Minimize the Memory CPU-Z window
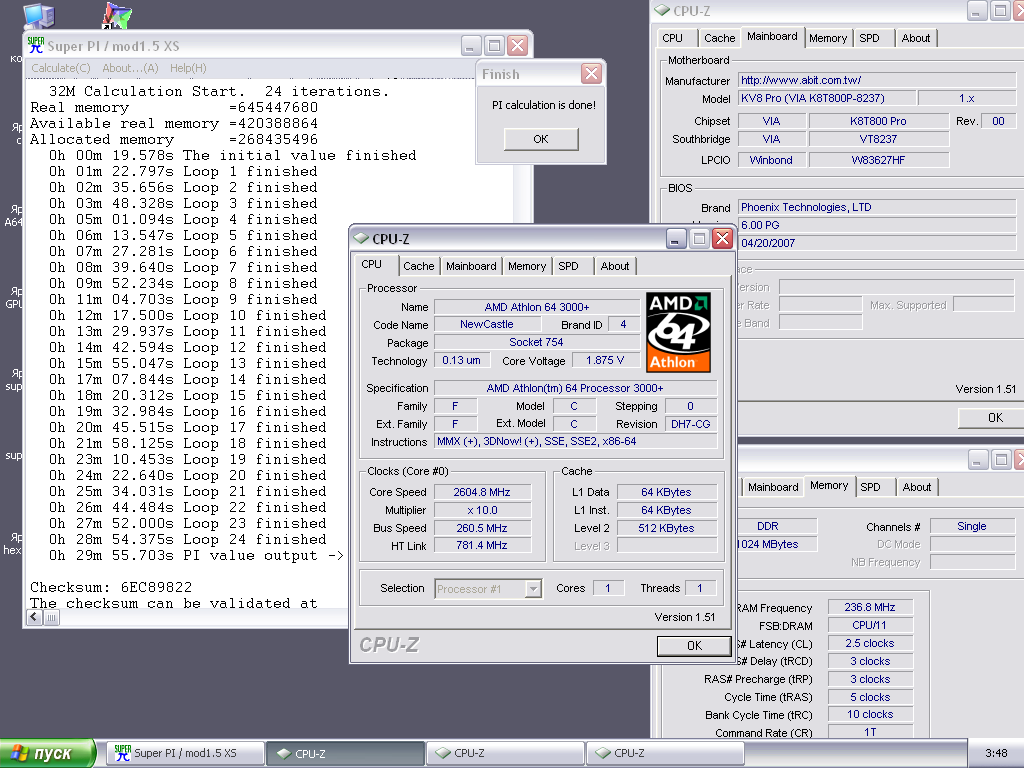Viewport: 1024px width, 768px height. click(977, 460)
